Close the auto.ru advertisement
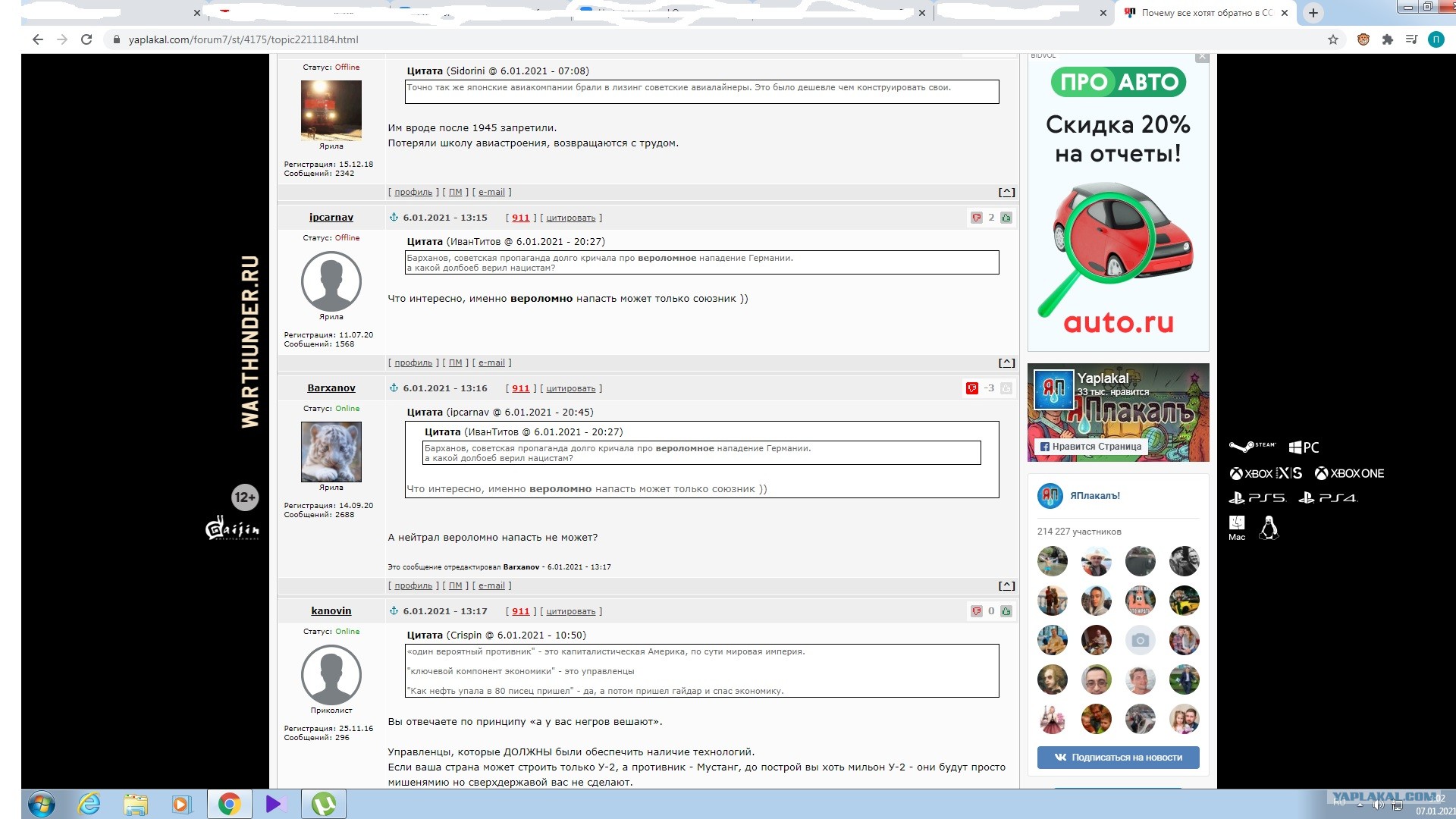The width and height of the screenshot is (1456, 819). click(1202, 57)
